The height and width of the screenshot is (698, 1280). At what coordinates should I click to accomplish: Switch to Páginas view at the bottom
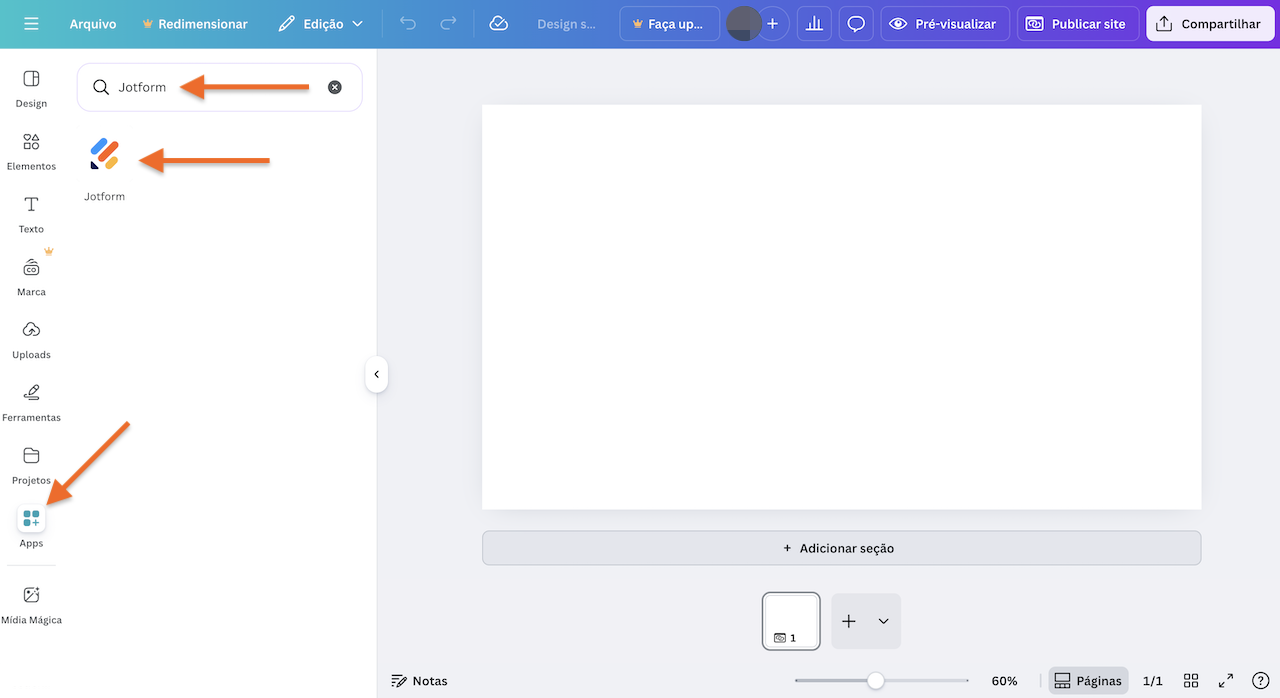coord(1088,680)
